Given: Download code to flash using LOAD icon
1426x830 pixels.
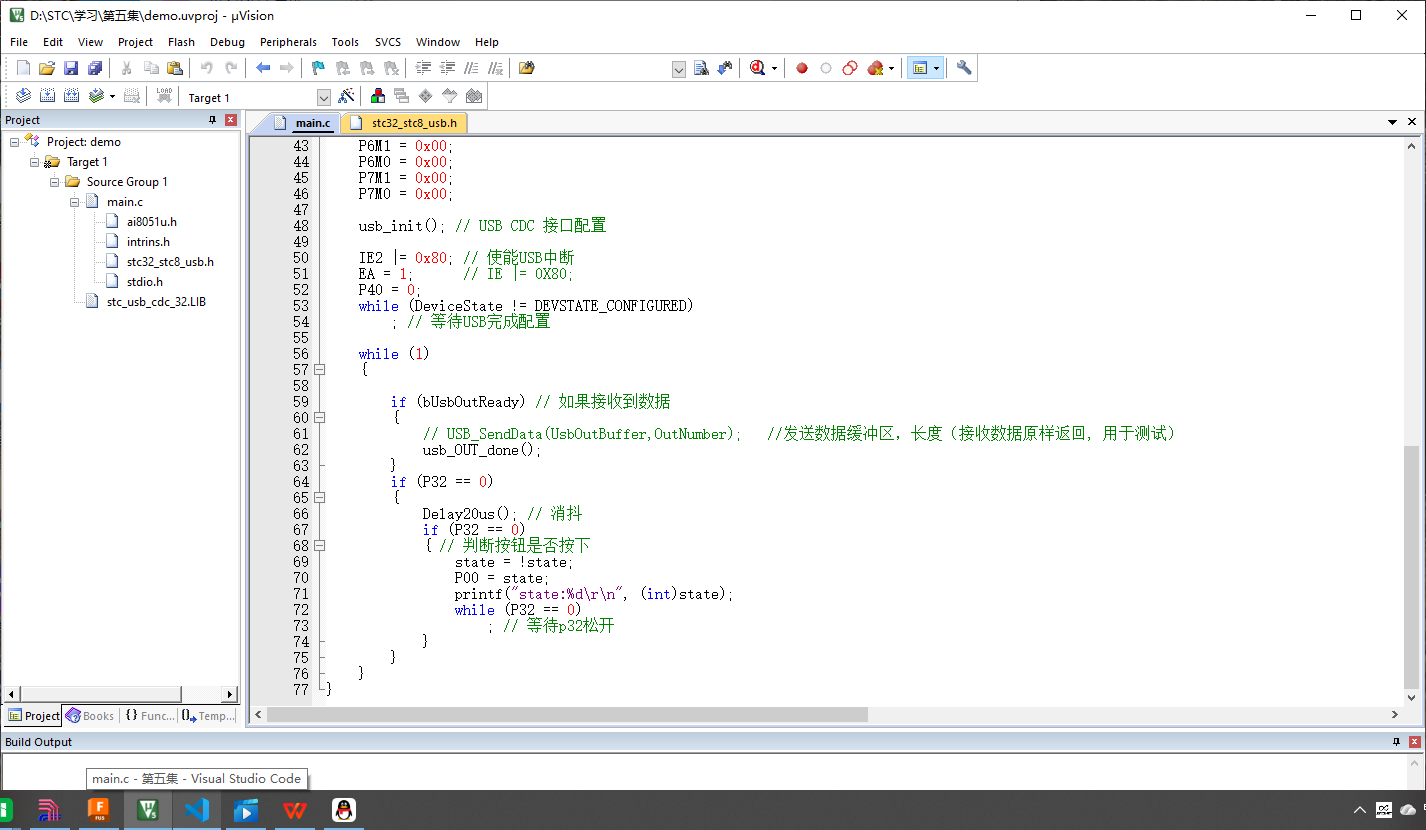Looking at the screenshot, I should point(163,95).
